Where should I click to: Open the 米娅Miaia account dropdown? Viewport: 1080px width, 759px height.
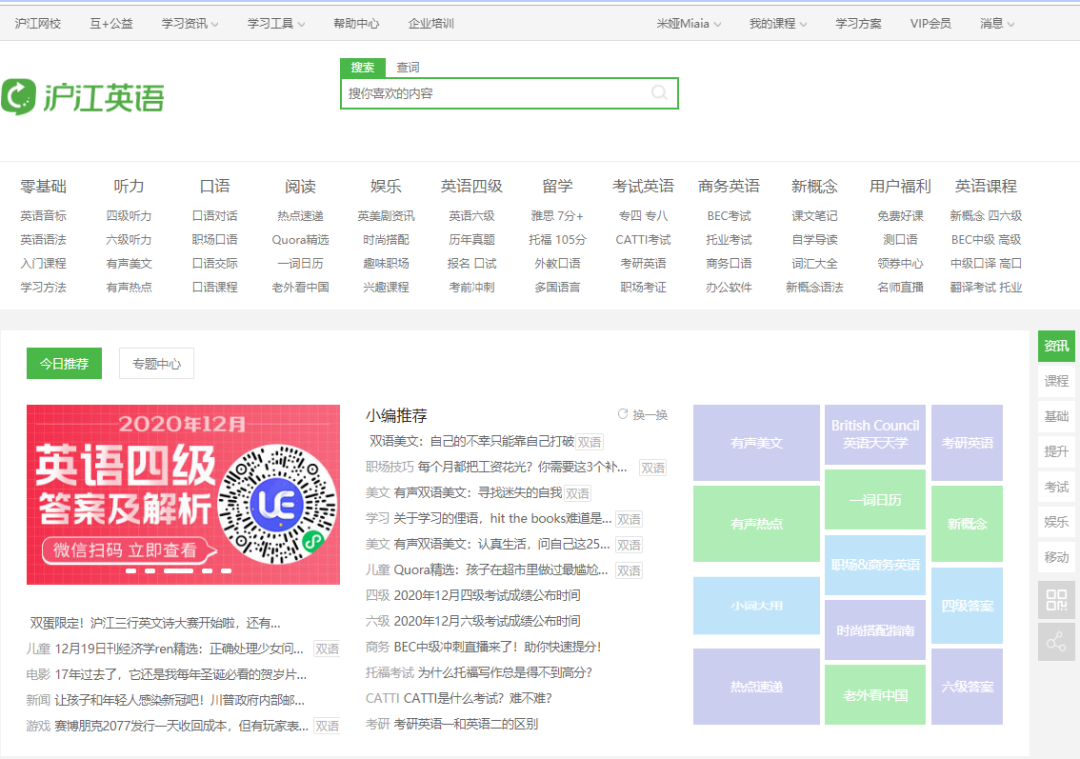coord(689,23)
